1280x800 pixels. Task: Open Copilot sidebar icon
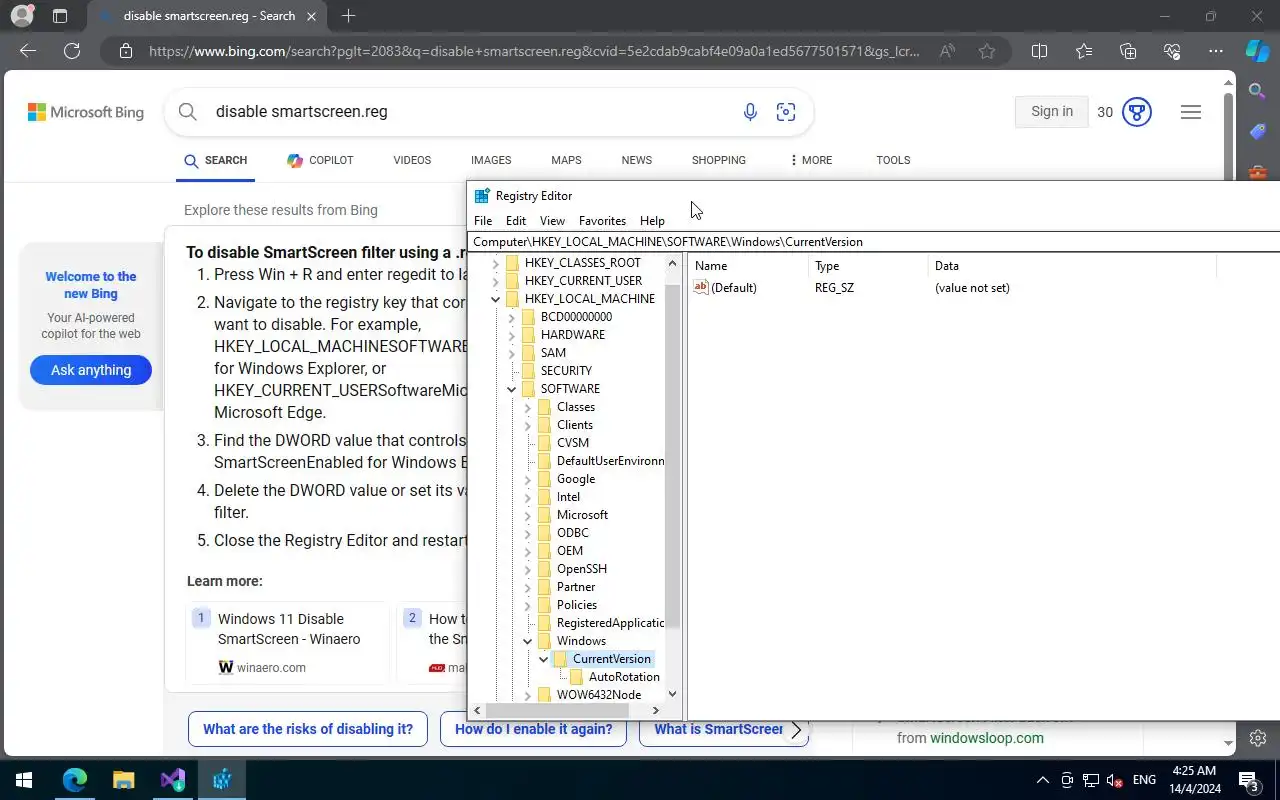pyautogui.click(x=1257, y=51)
